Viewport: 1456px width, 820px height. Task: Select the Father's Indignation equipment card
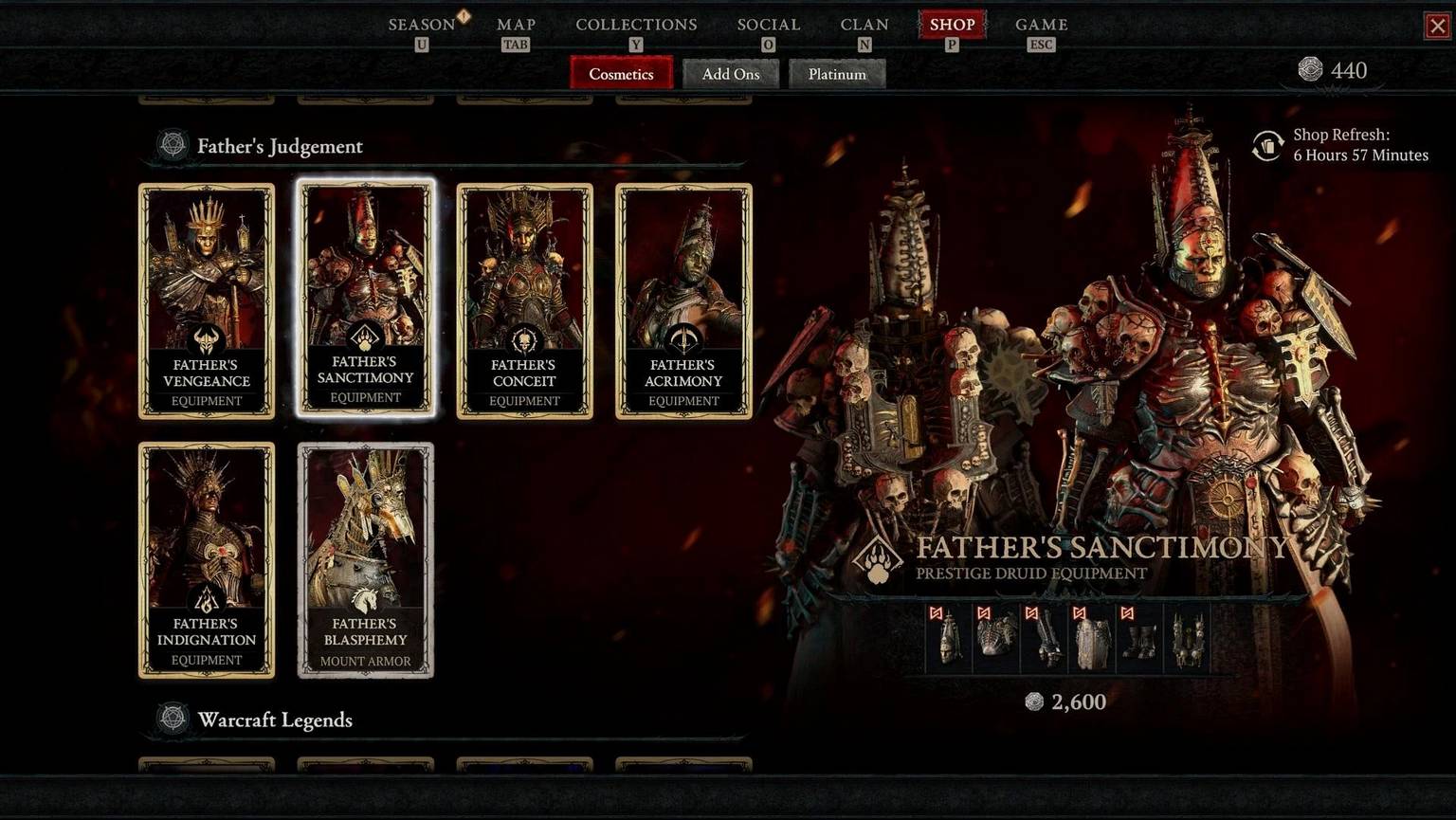(x=207, y=560)
